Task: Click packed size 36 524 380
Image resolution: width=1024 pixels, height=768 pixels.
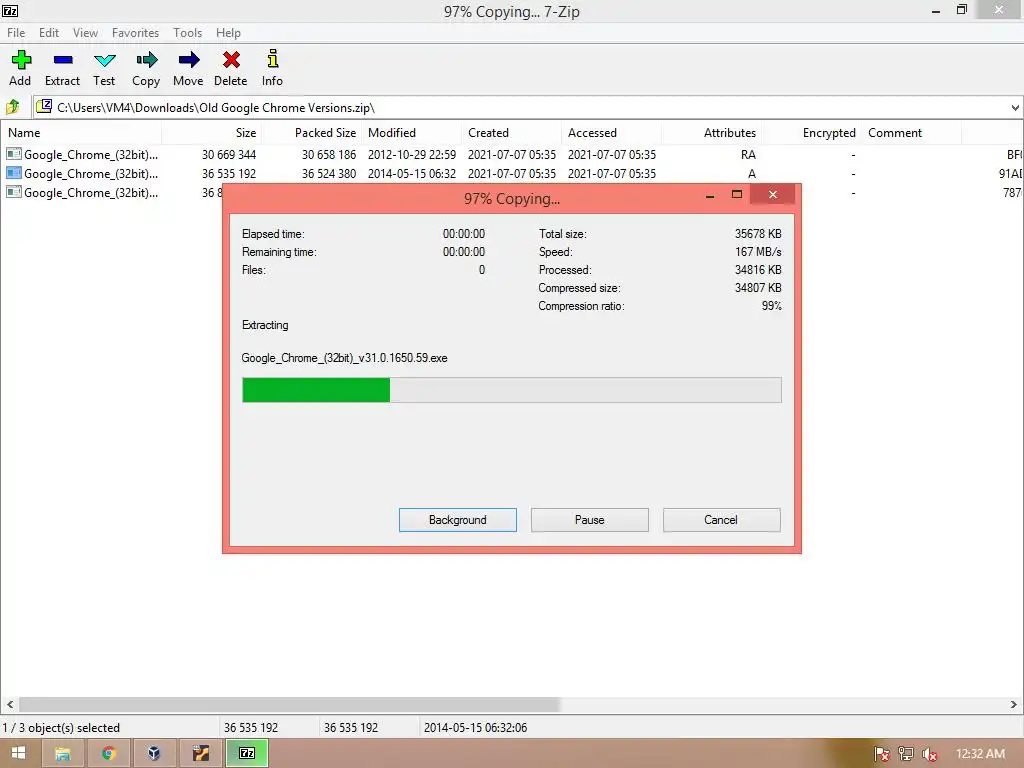Action: tap(328, 174)
